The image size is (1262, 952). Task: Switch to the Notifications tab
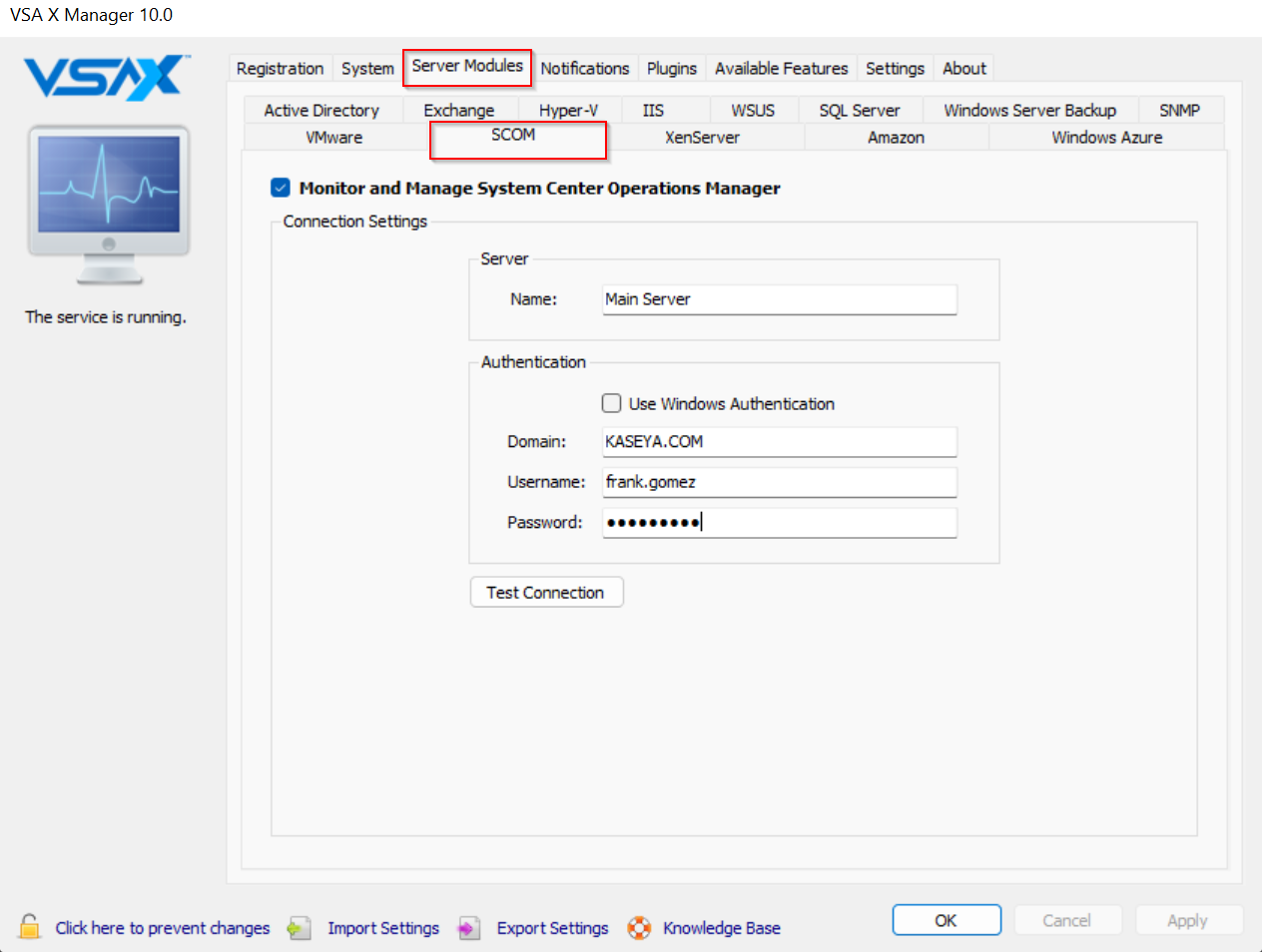[x=585, y=68]
